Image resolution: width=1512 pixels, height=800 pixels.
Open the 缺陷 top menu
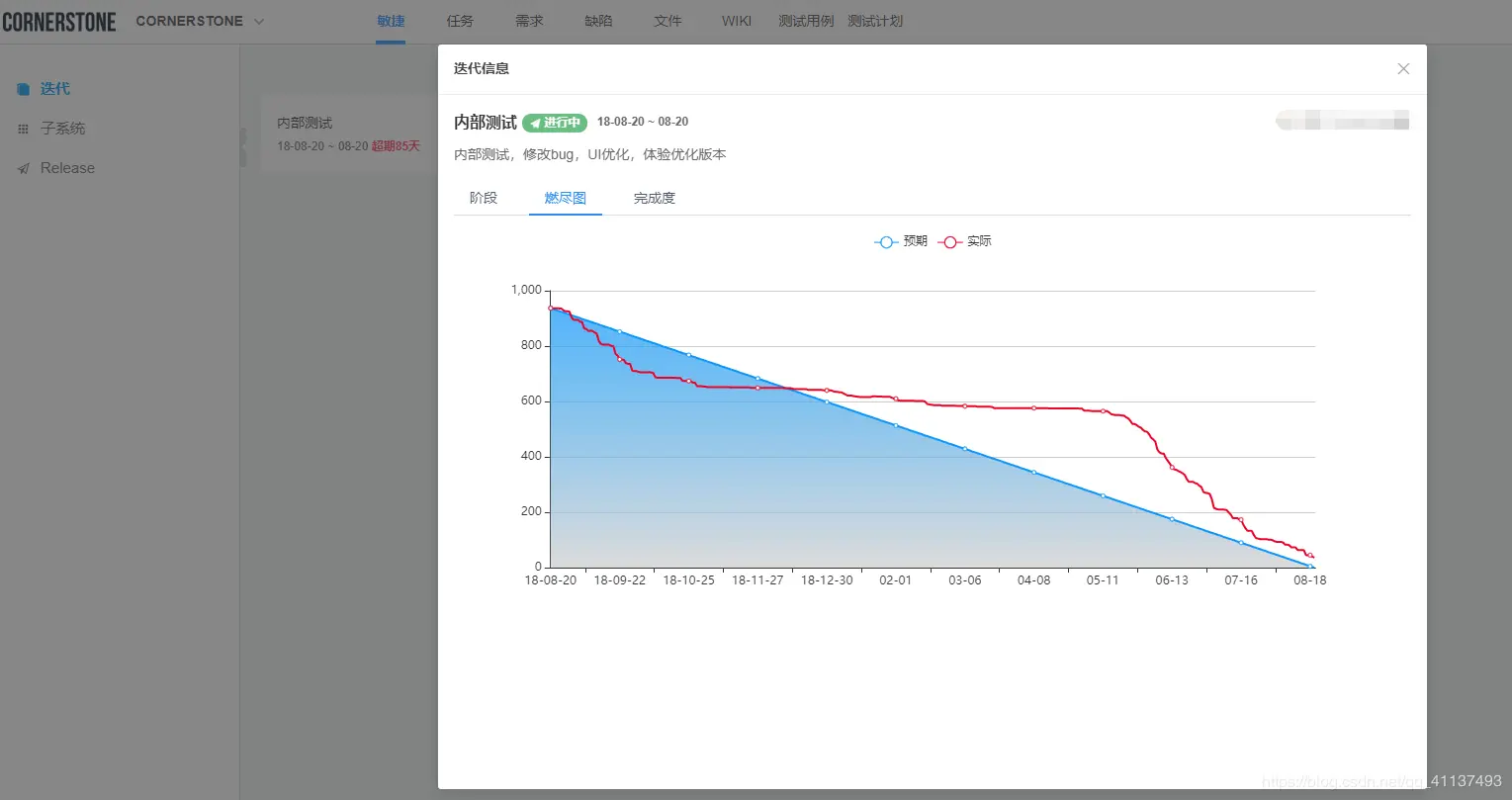point(598,21)
